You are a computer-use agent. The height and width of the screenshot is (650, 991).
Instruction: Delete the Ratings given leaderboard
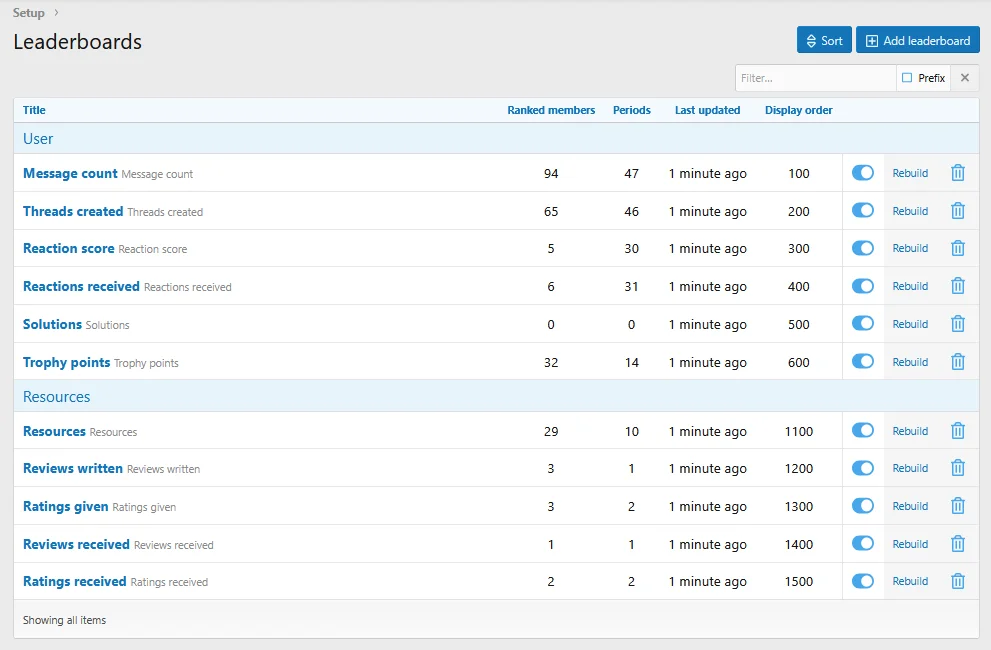(x=958, y=506)
